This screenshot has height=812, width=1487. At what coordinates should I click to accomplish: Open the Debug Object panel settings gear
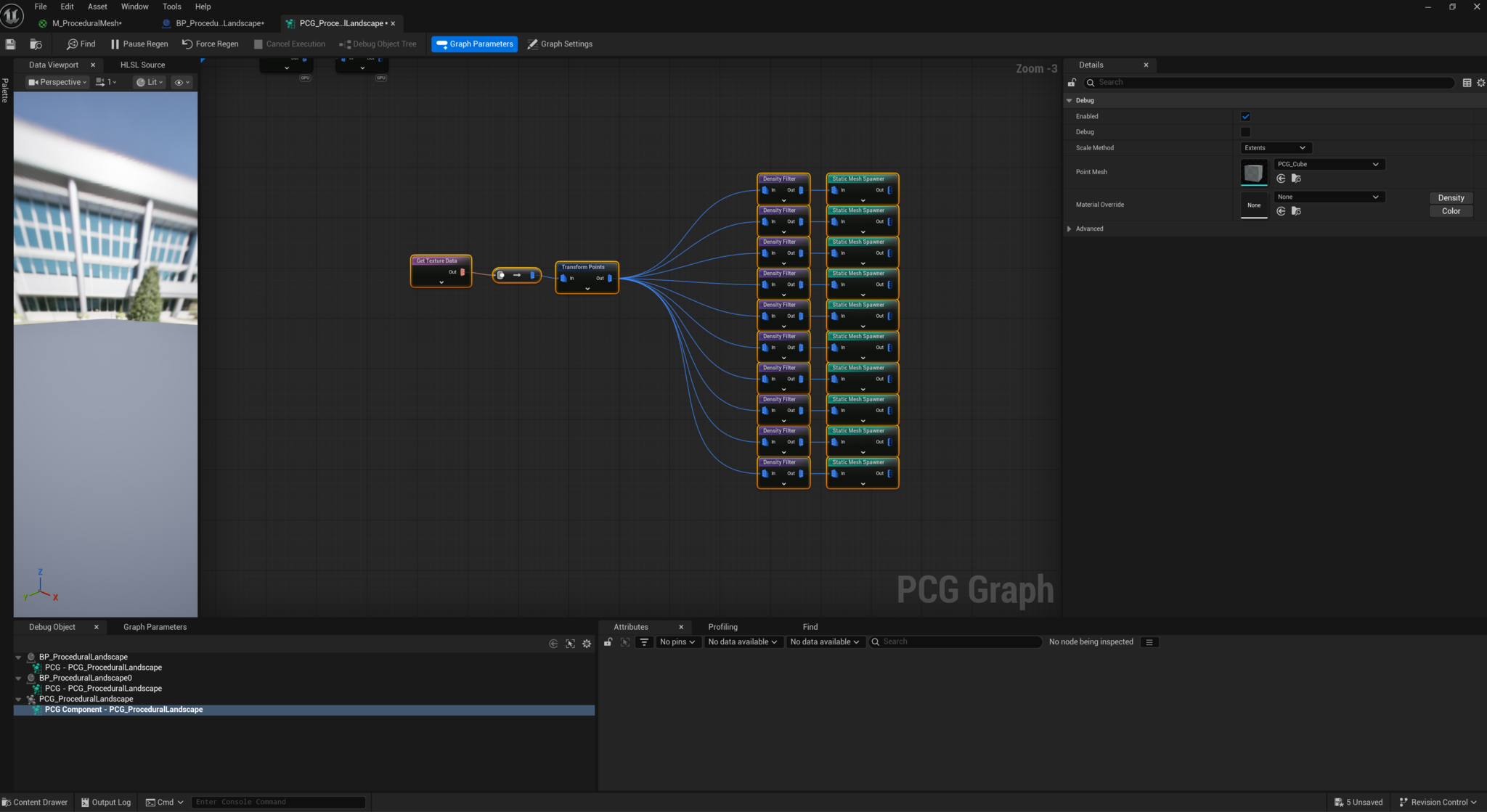587,644
